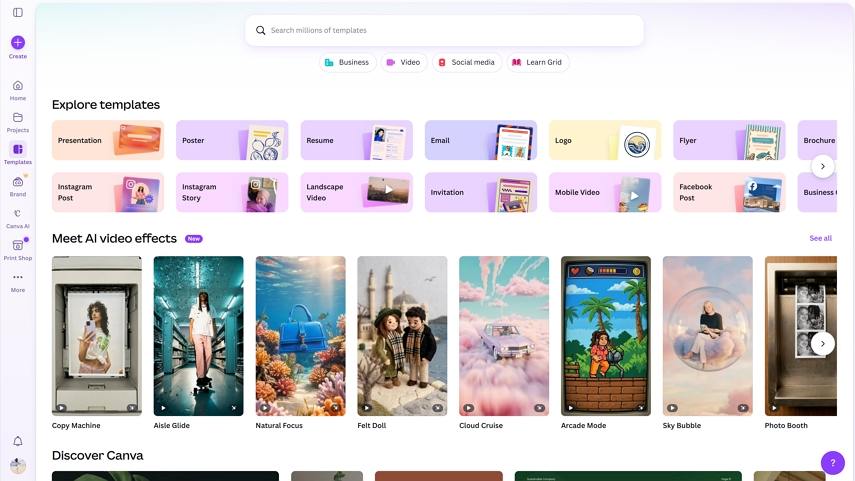This screenshot has width=855, height=481.
Task: Play the Copy Machine video preview
Action: click(61, 408)
